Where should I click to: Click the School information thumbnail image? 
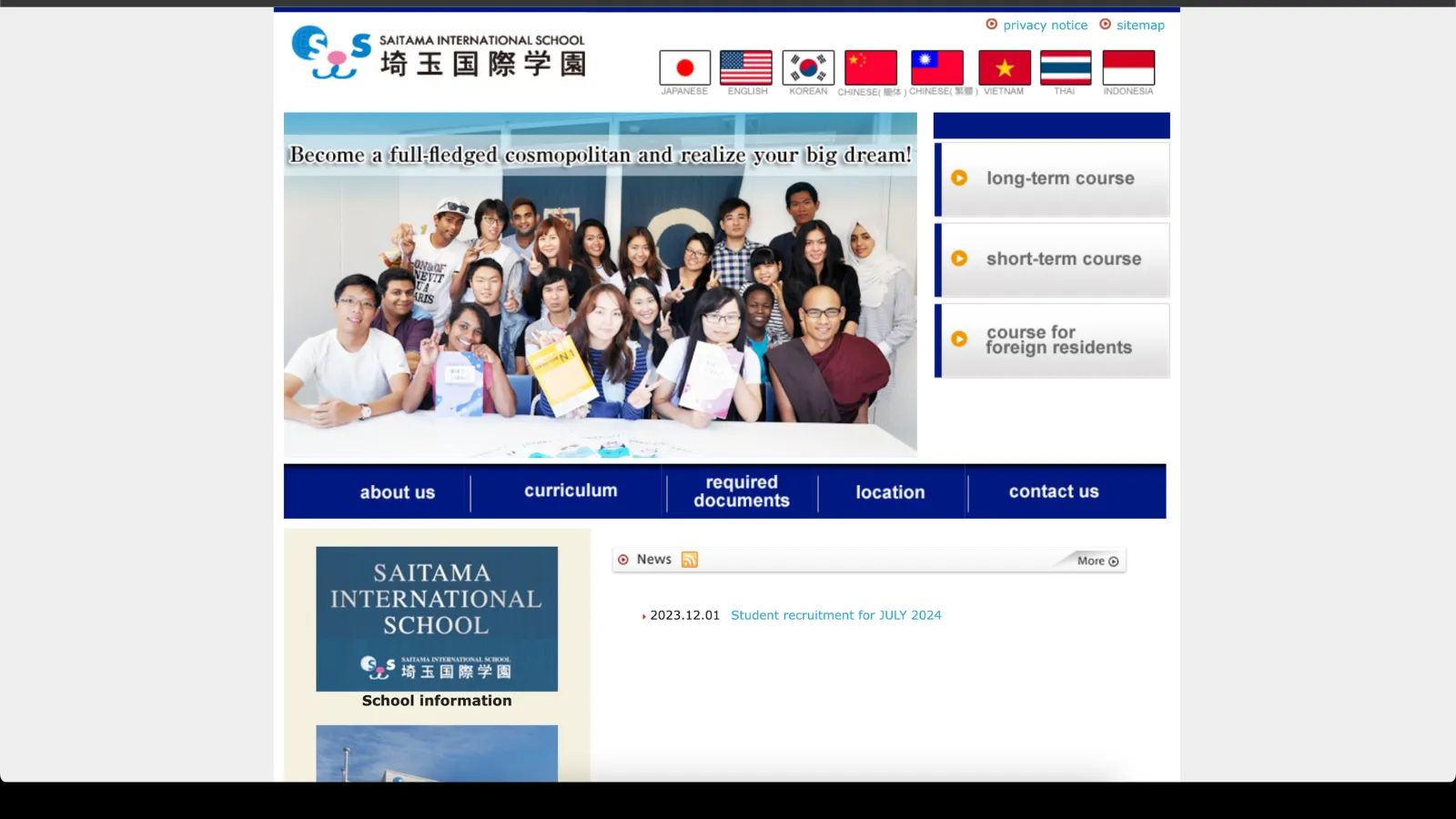437,619
